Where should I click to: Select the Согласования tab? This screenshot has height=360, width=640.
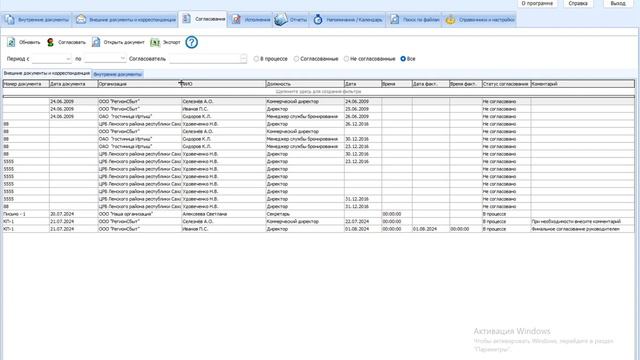click(x=203, y=19)
